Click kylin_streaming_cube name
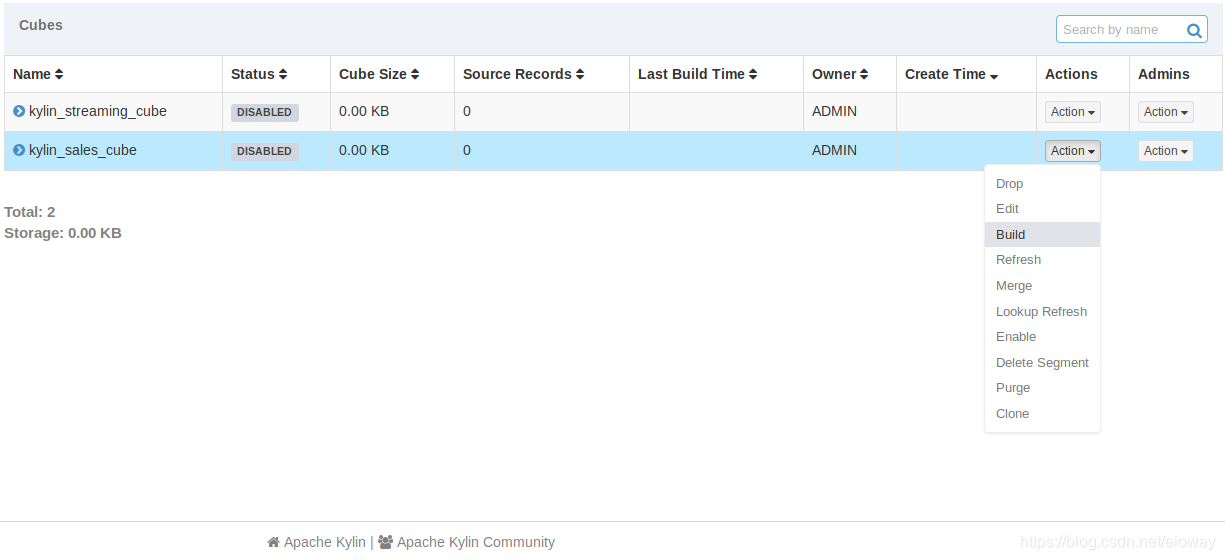 (98, 111)
